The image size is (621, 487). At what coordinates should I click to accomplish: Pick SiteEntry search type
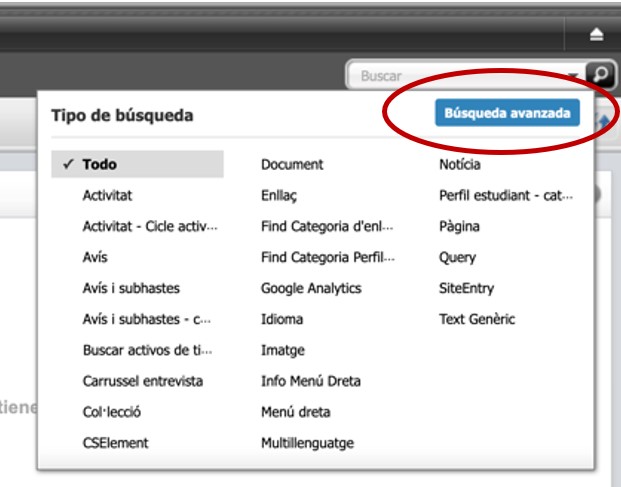coord(466,288)
